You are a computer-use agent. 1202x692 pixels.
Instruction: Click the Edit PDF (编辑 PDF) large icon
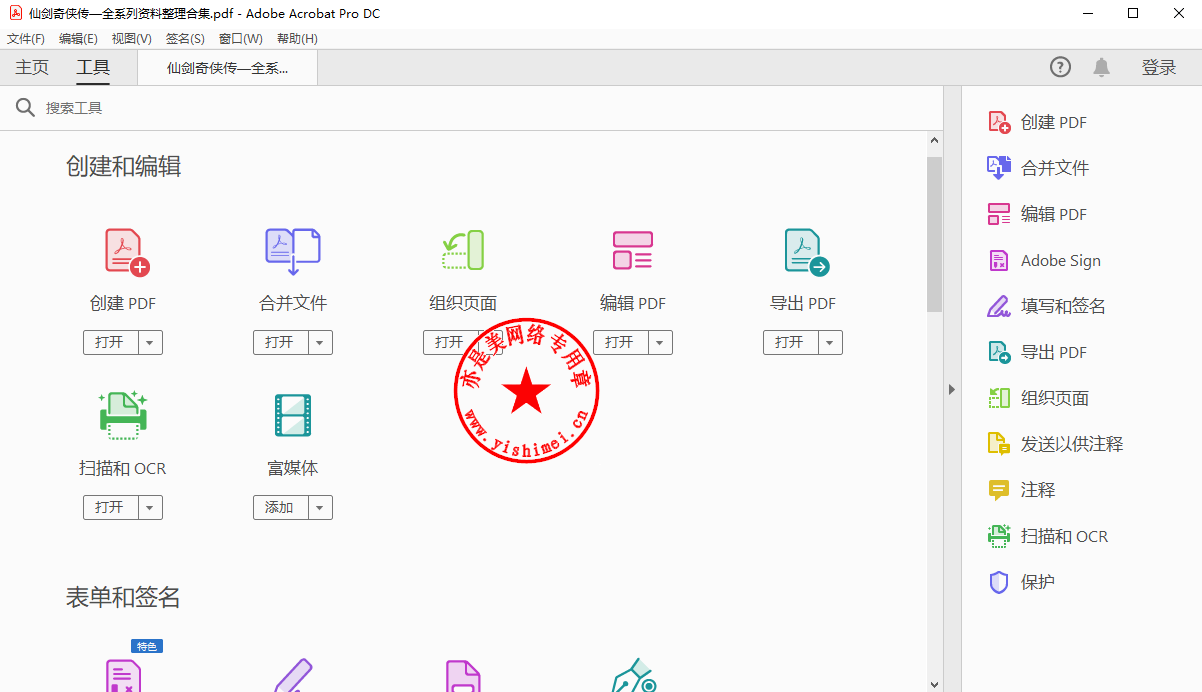[x=632, y=251]
